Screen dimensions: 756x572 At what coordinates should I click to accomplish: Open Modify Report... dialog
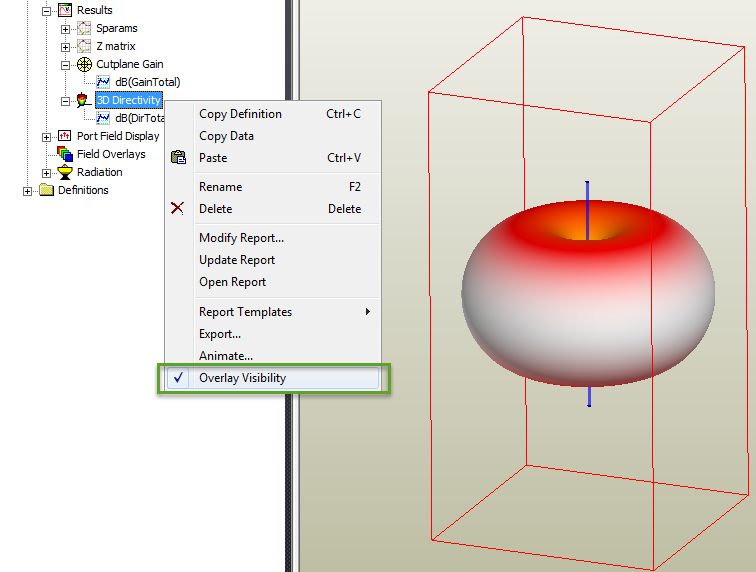(273, 238)
